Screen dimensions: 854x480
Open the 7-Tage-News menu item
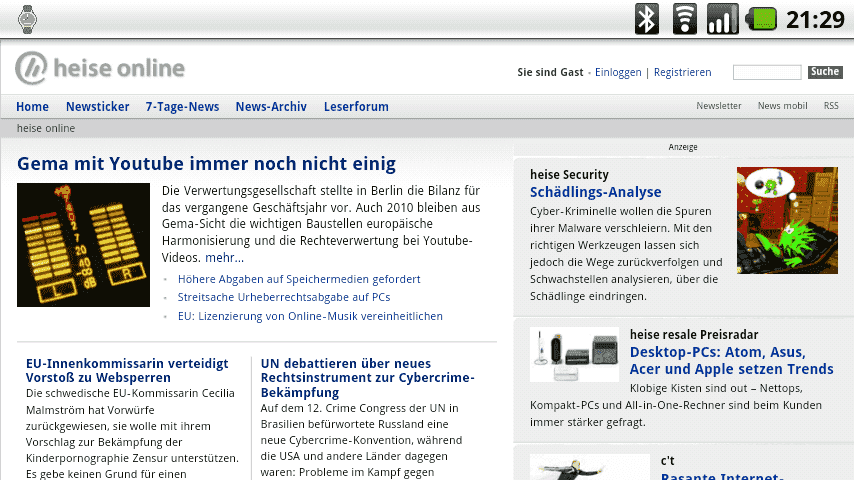point(182,107)
